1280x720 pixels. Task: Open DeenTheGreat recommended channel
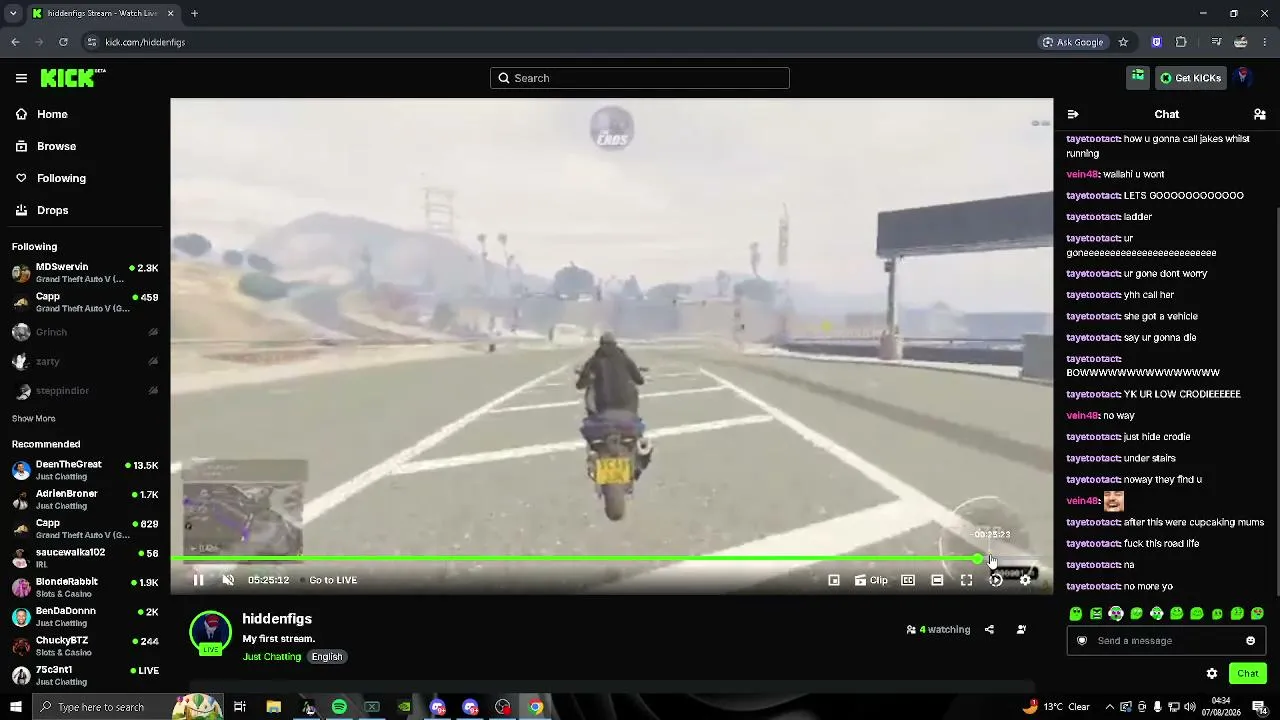click(85, 470)
